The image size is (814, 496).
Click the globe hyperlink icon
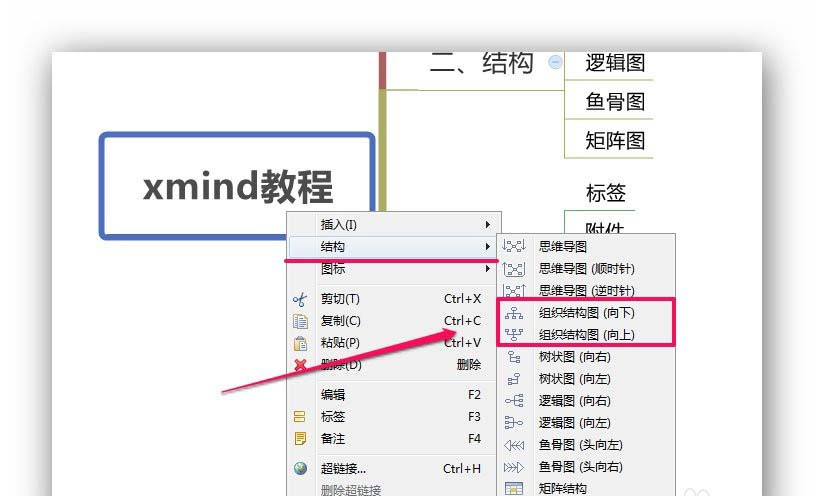[300, 468]
